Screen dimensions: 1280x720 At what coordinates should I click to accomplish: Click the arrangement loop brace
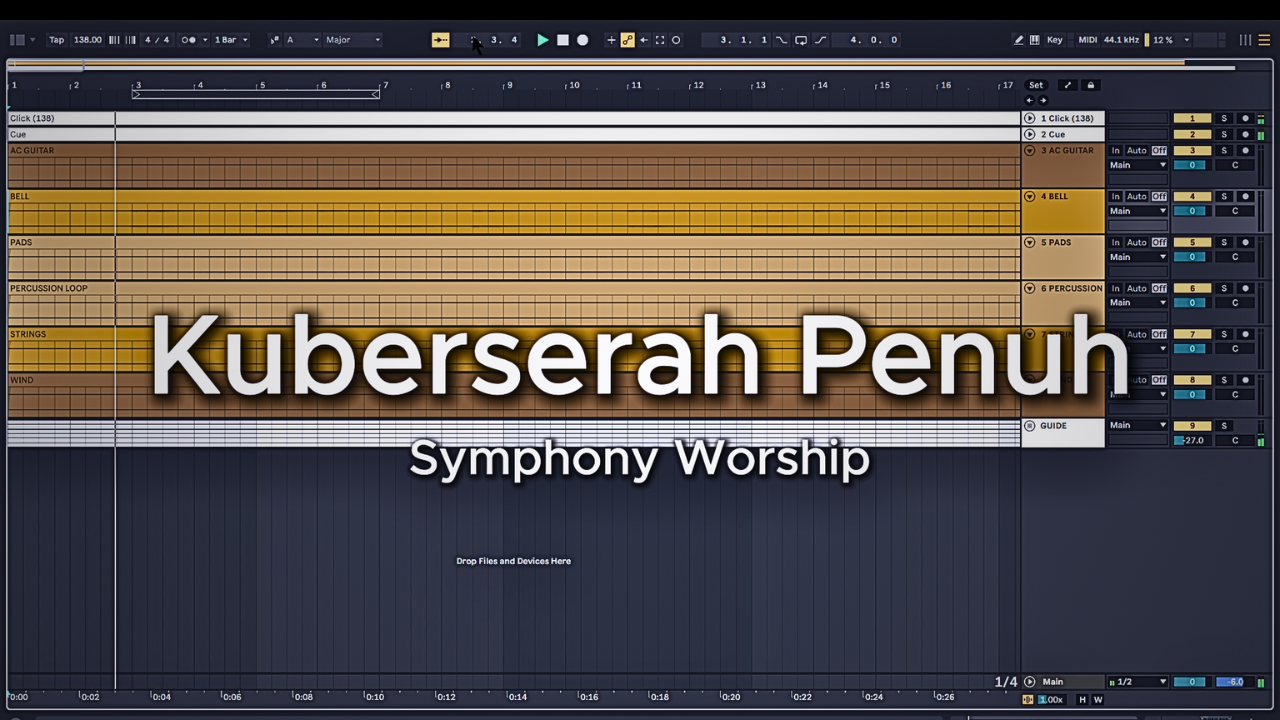pos(256,94)
